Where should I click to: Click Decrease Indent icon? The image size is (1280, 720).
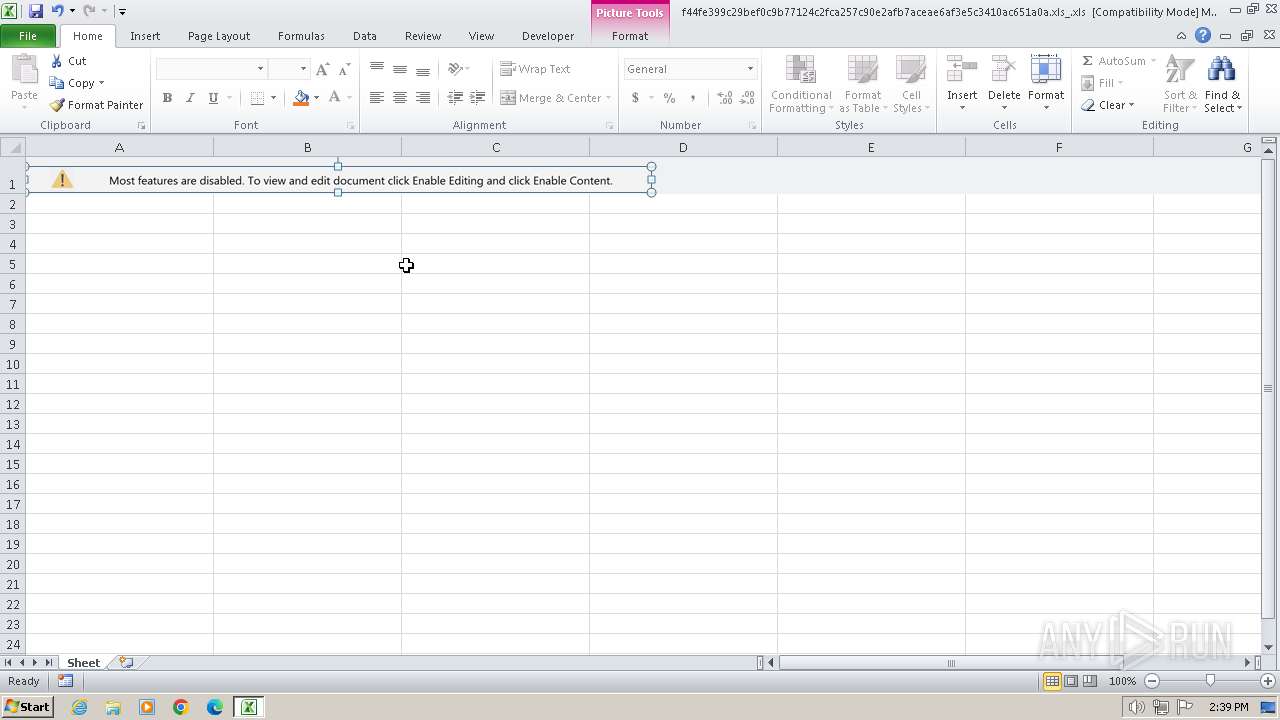point(455,98)
